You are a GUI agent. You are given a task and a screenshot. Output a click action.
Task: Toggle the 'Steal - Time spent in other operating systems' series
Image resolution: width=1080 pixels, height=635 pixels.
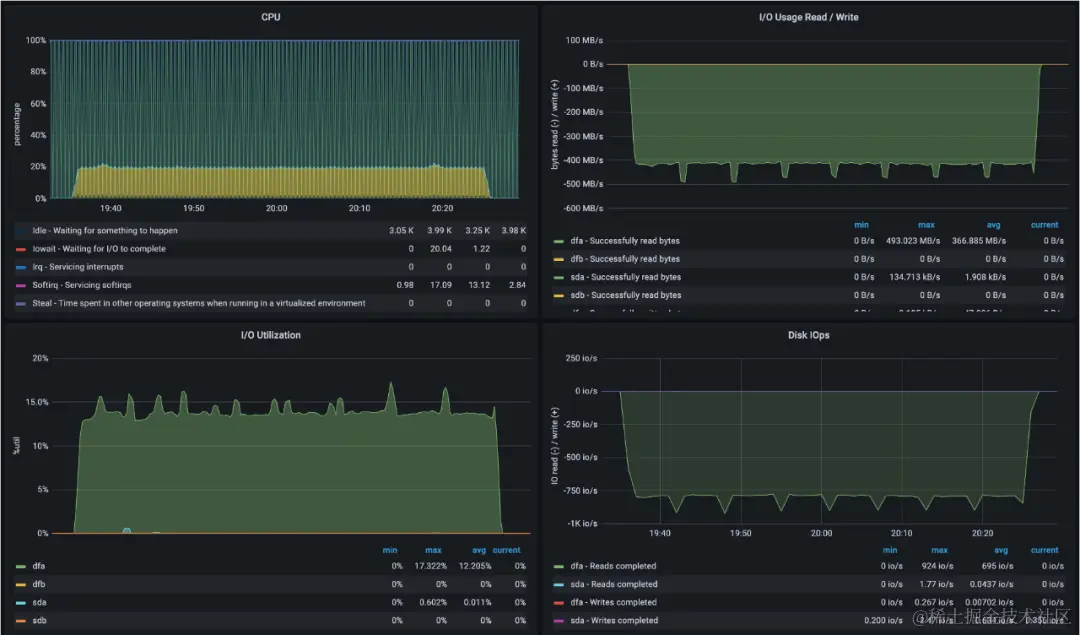(x=199, y=303)
